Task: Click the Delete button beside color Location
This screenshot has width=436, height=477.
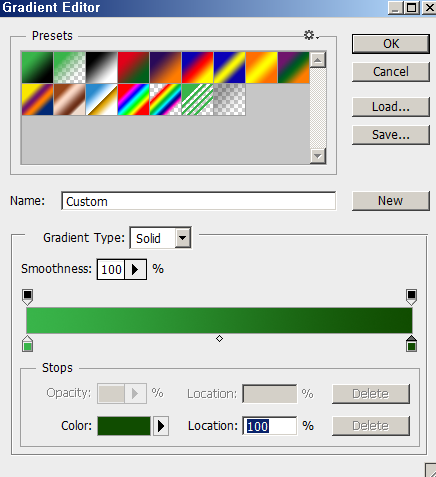Action: click(x=371, y=426)
